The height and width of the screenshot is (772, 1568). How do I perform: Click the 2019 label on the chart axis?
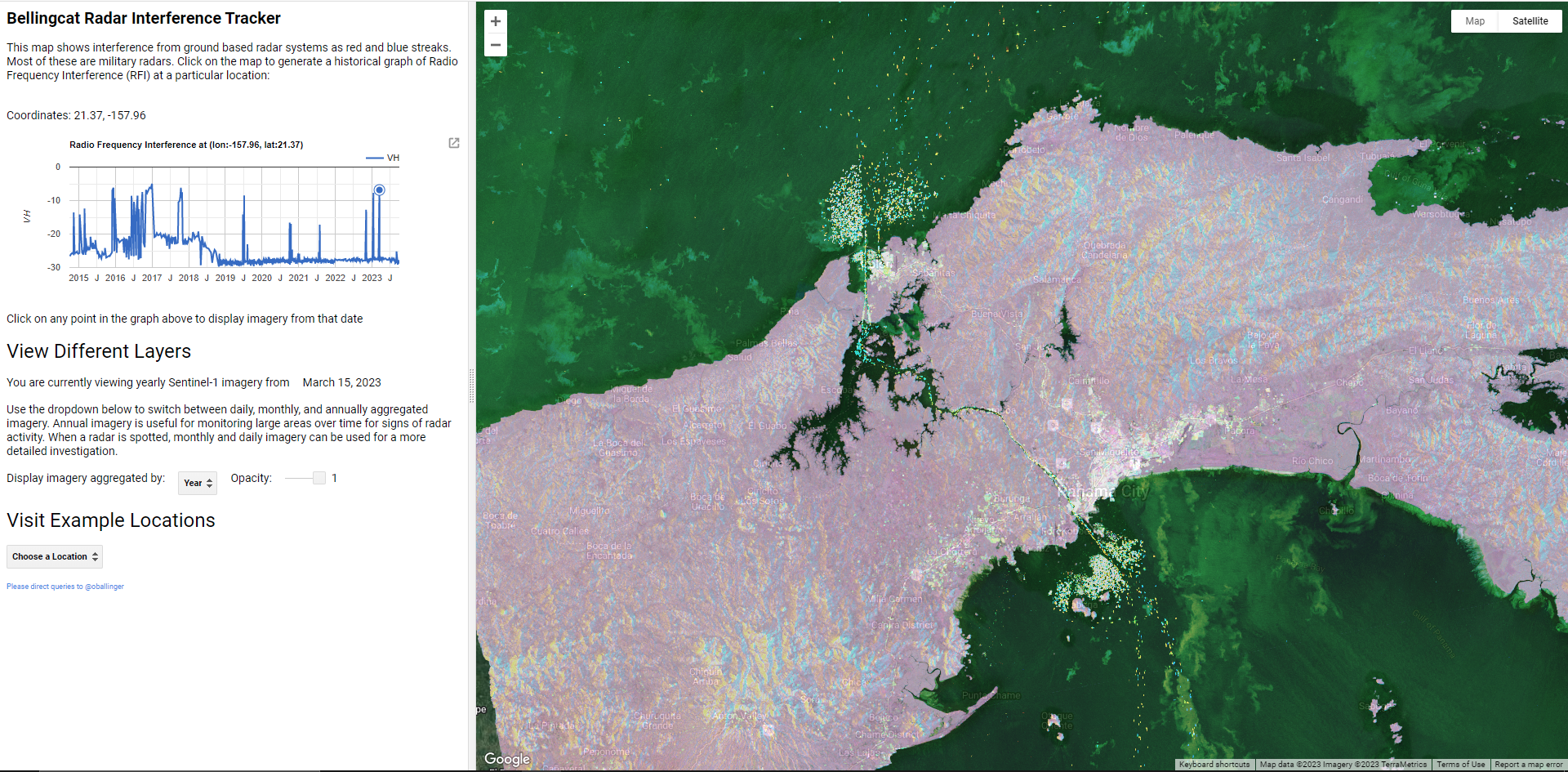(x=225, y=278)
